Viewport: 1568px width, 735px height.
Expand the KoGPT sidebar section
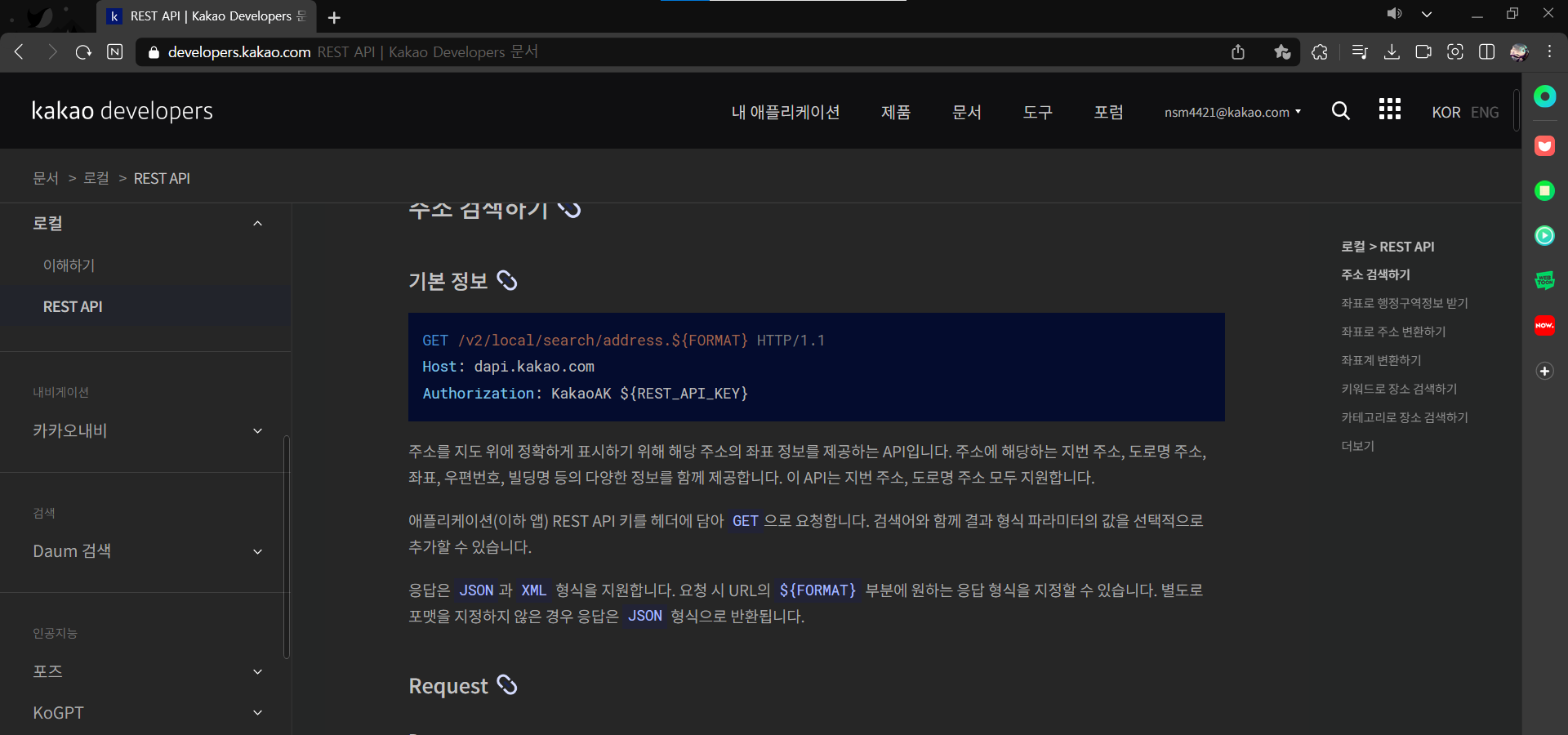pyautogui.click(x=257, y=713)
